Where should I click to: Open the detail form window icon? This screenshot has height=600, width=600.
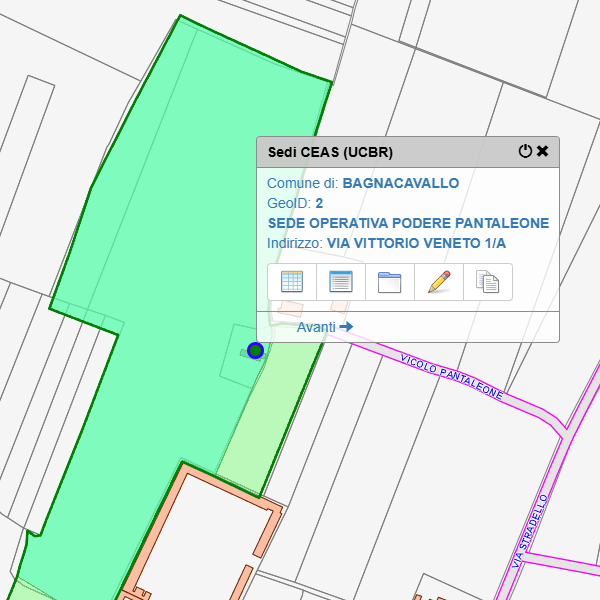tap(341, 282)
